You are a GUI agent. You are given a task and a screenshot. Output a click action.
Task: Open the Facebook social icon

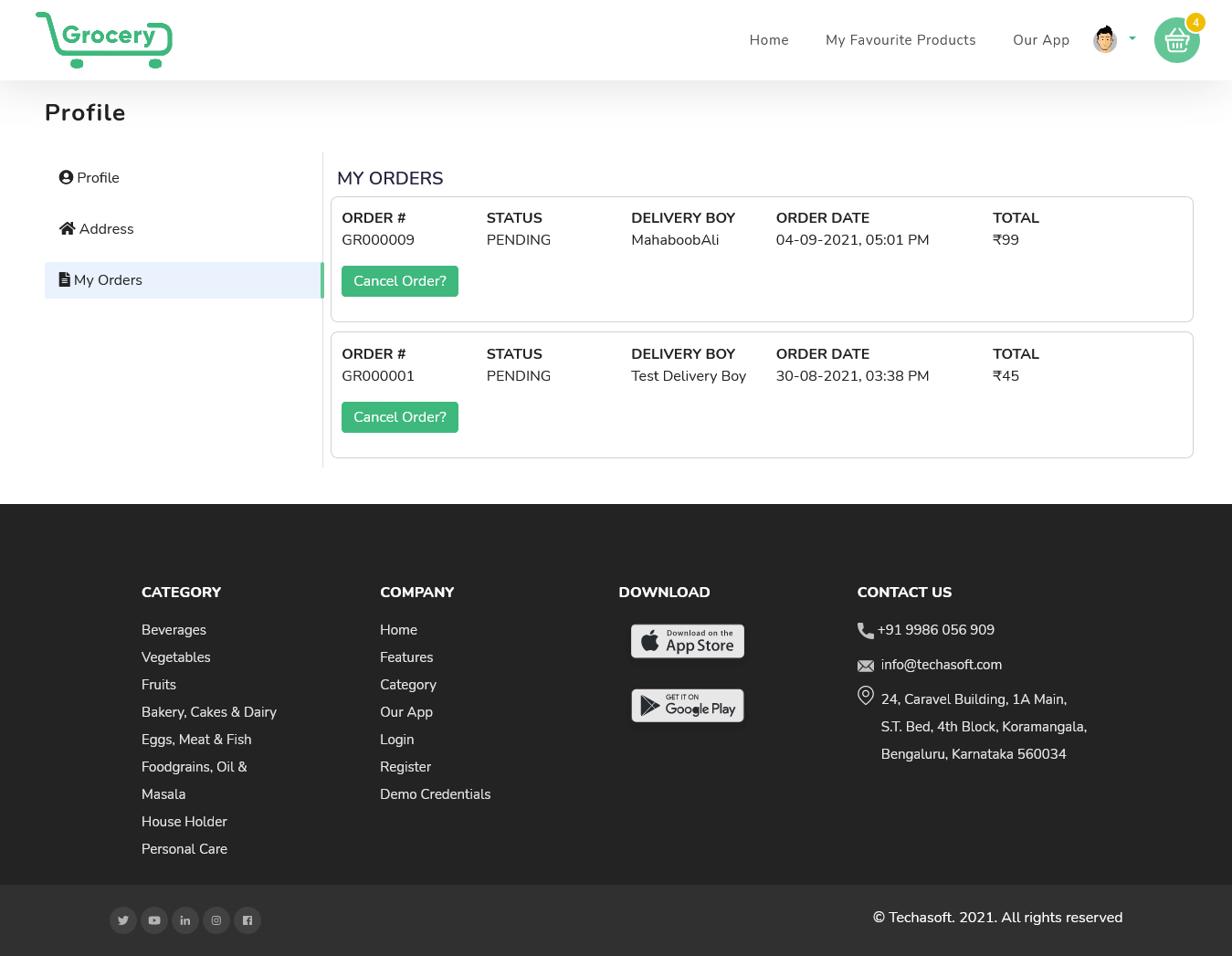(247, 920)
